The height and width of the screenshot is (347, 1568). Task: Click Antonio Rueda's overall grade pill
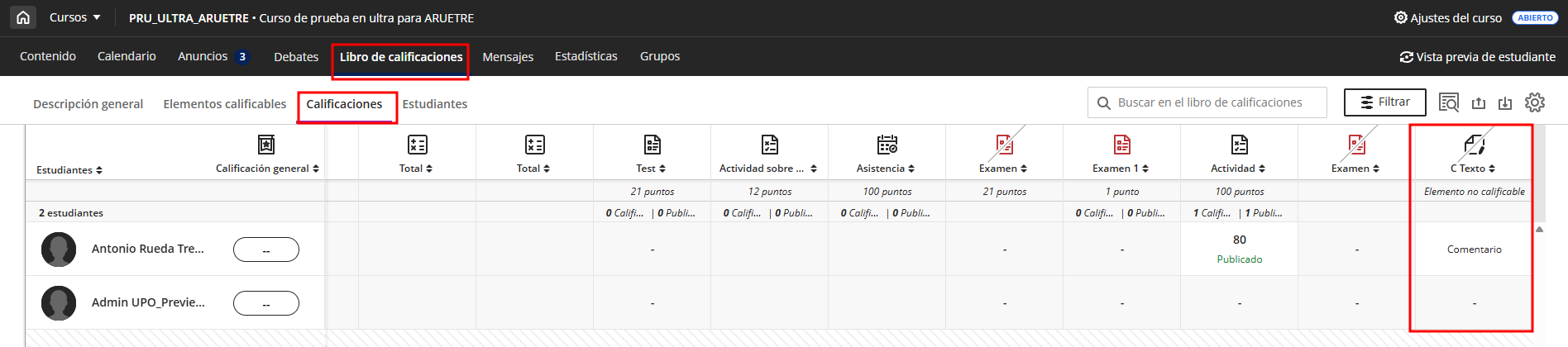point(266,250)
